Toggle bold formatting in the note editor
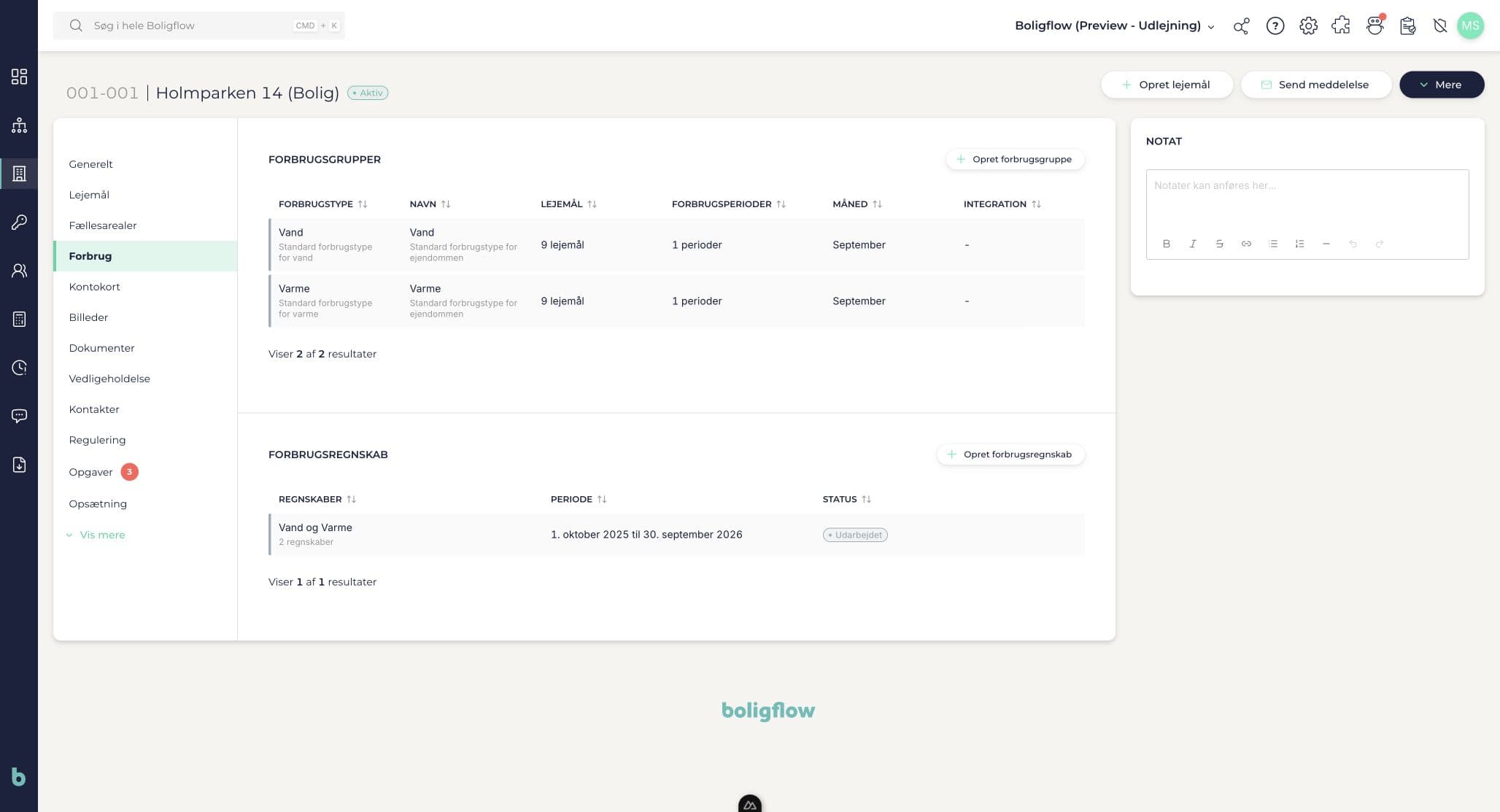The height and width of the screenshot is (812, 1500). point(1166,244)
